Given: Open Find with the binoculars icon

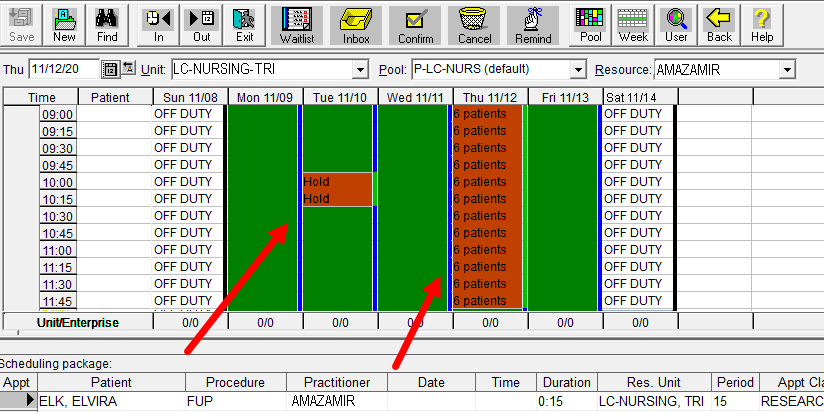Looking at the screenshot, I should (107, 25).
